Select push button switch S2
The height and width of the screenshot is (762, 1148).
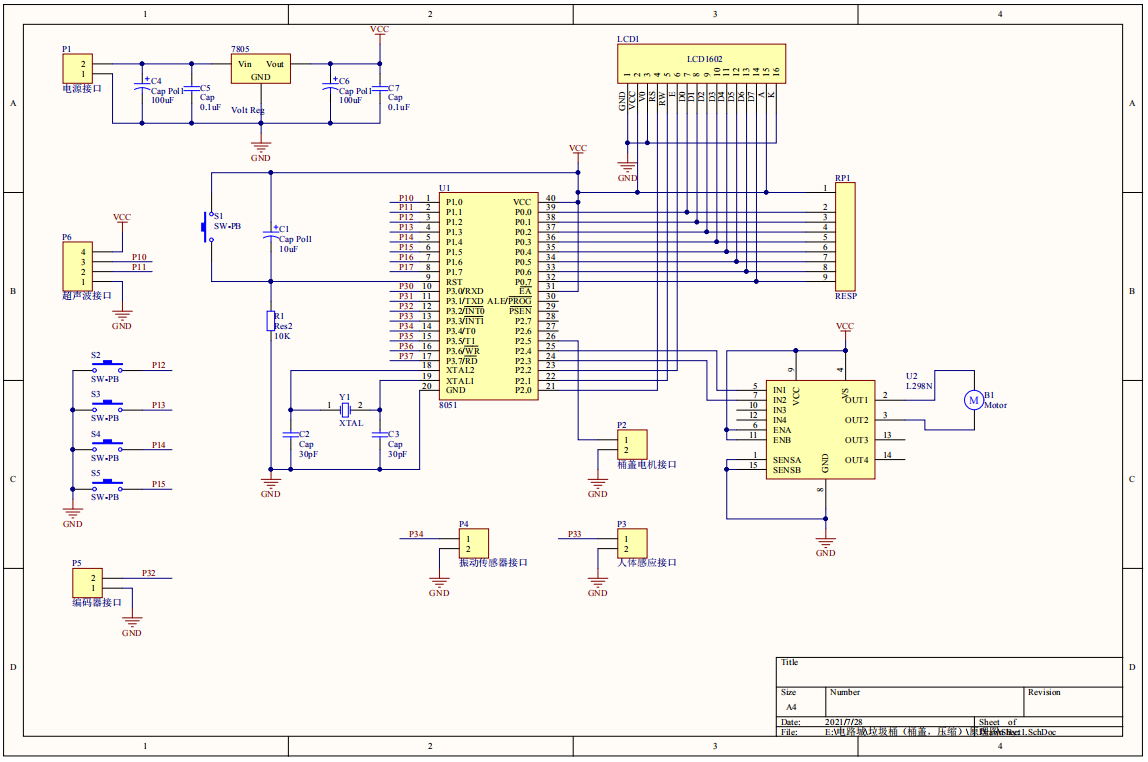click(107, 365)
